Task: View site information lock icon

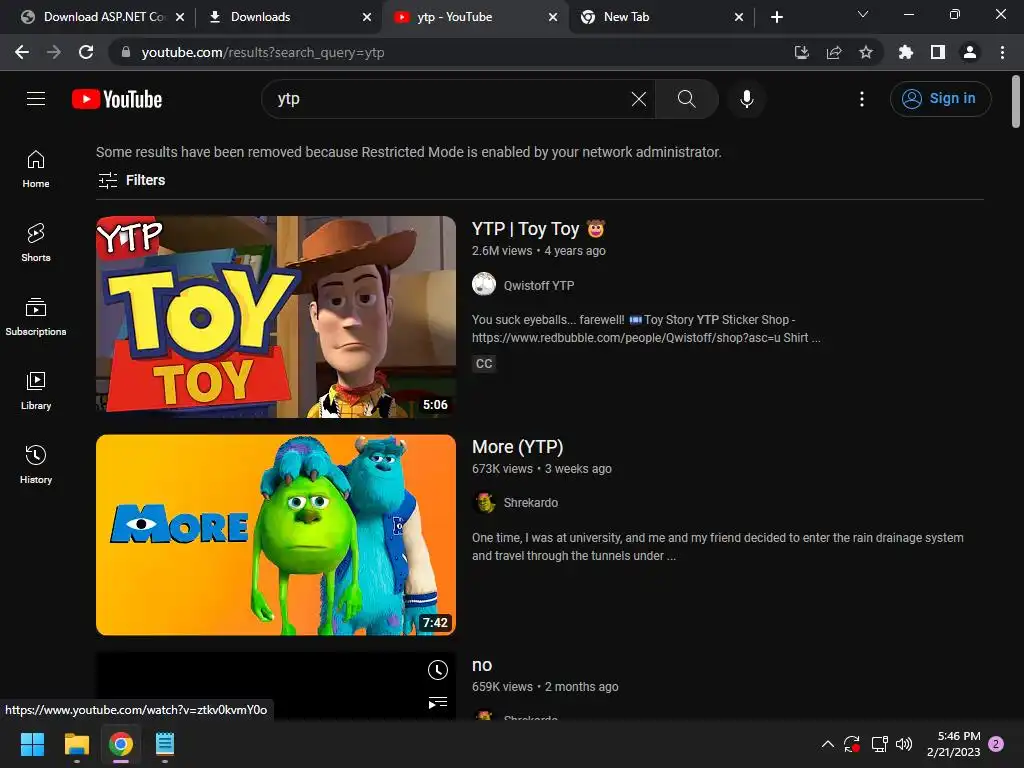Action: (126, 52)
